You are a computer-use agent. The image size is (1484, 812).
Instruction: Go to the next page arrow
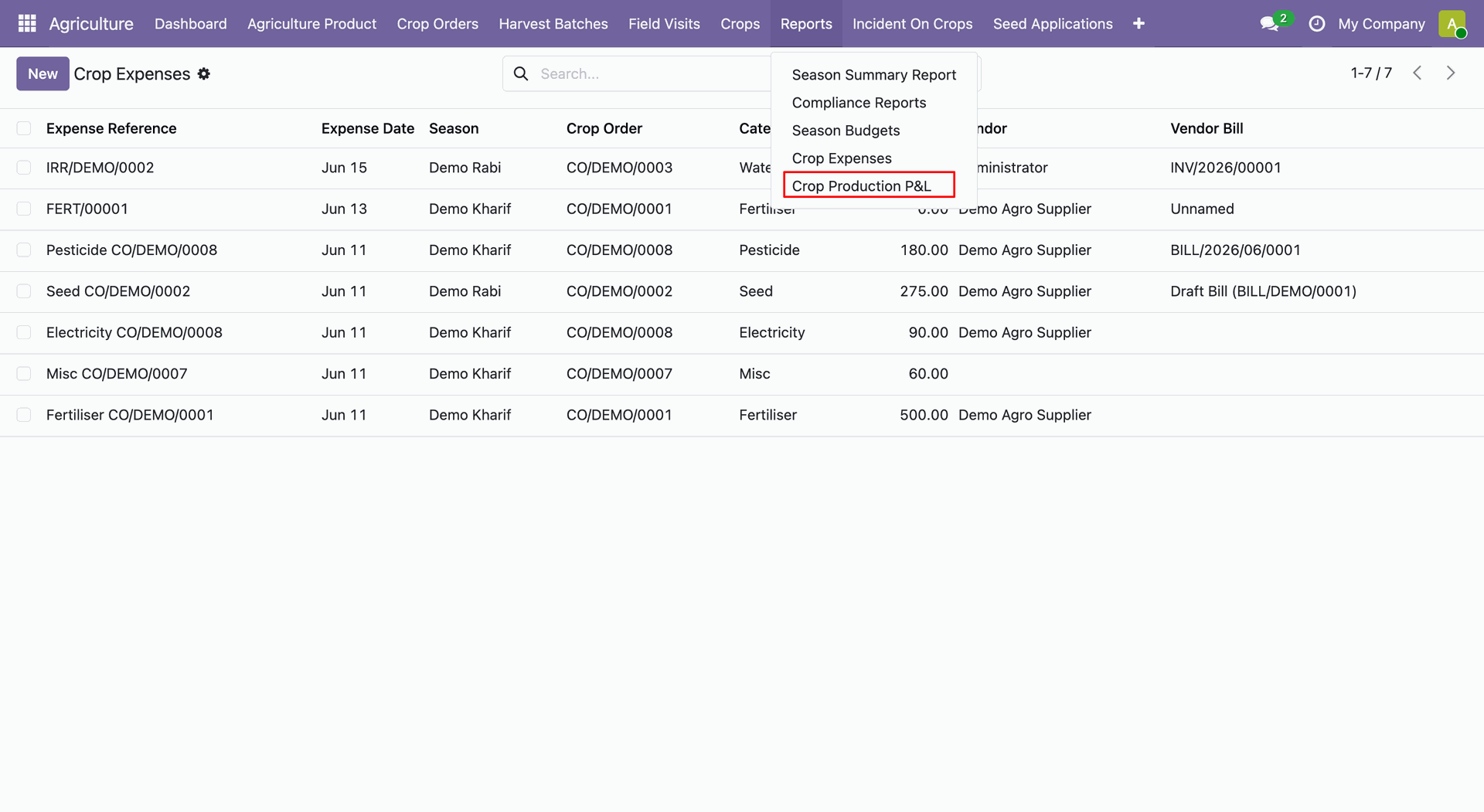(x=1451, y=73)
